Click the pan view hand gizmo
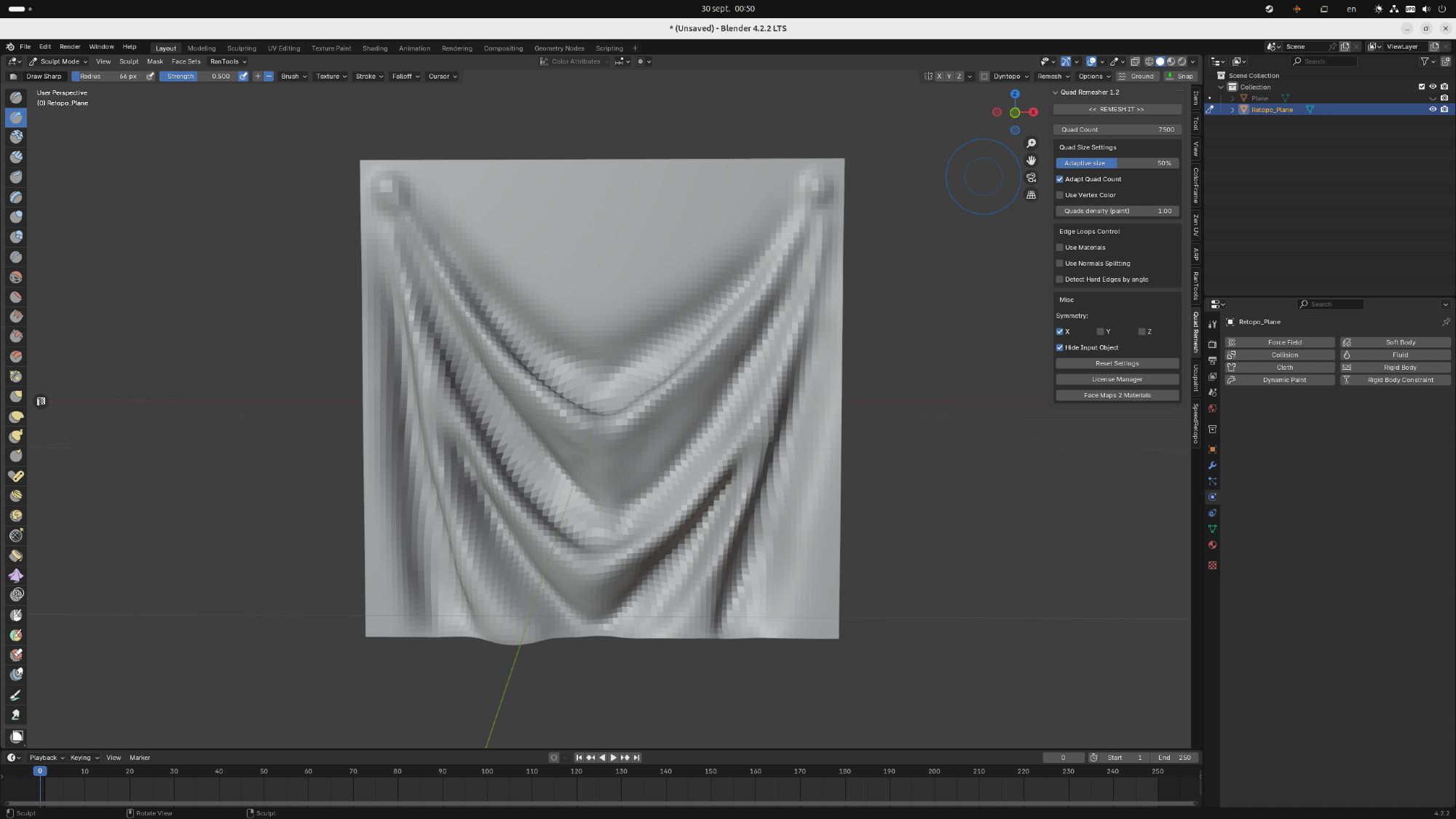Viewport: 1456px width, 819px height. 1031,160
